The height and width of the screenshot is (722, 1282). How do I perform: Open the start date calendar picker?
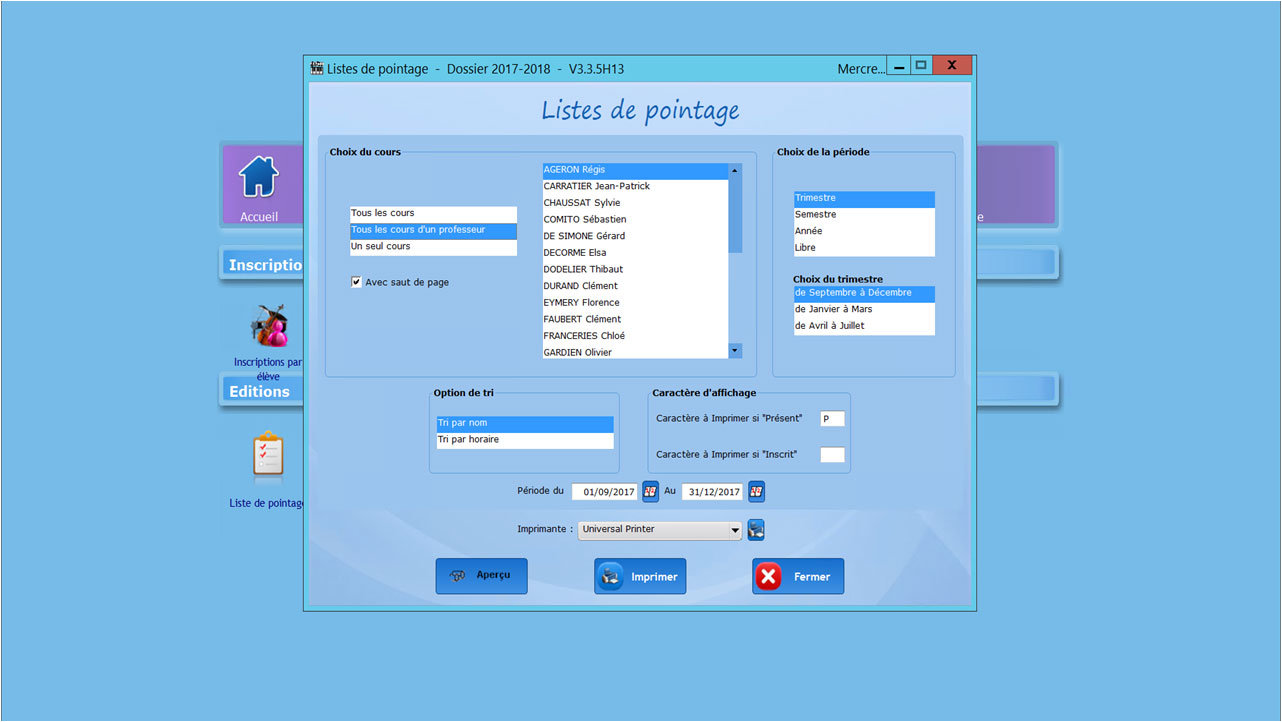click(x=650, y=492)
